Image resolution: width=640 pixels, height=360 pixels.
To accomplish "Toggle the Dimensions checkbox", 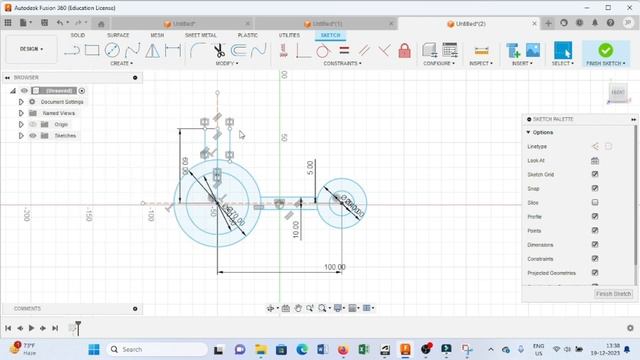I will [x=595, y=244].
